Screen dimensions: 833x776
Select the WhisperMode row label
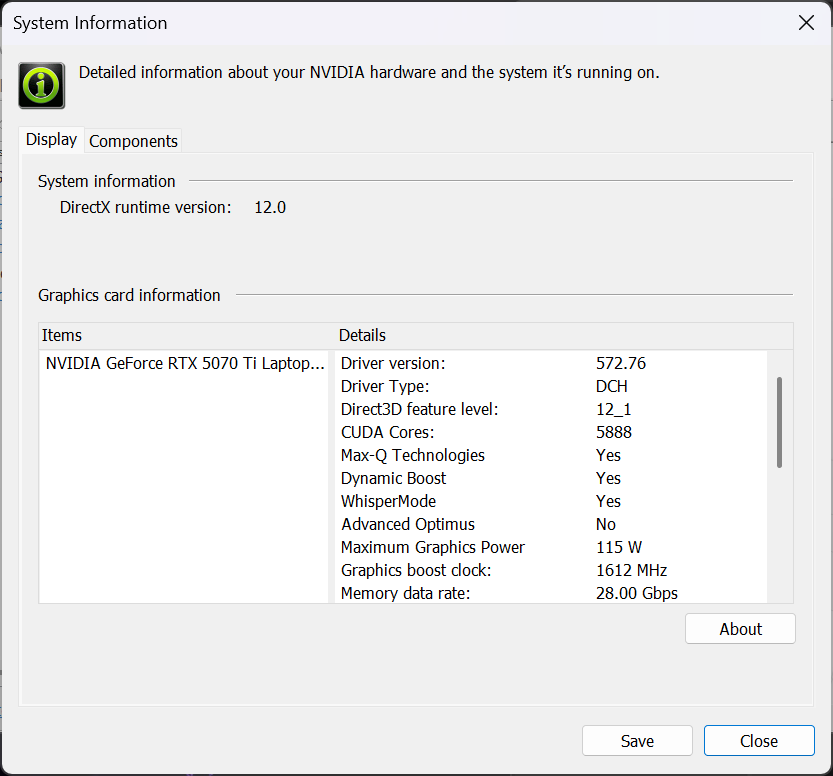click(388, 501)
